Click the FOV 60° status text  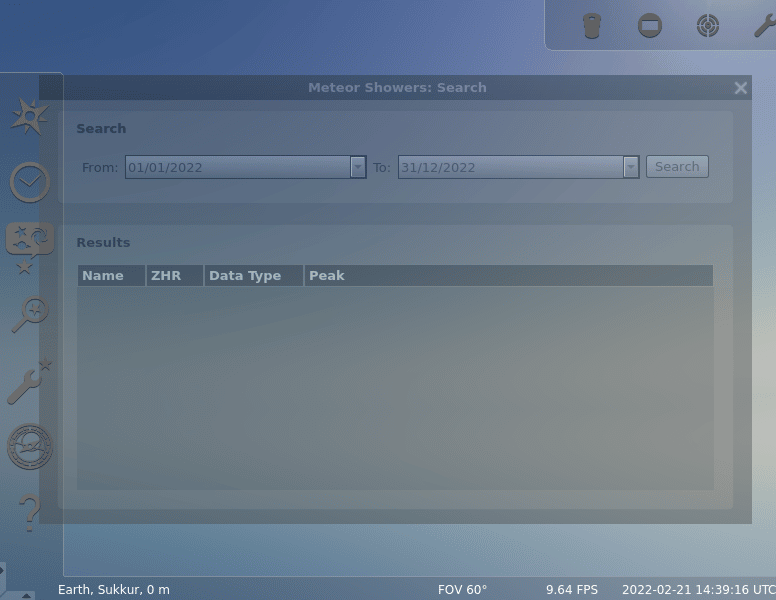(x=462, y=590)
